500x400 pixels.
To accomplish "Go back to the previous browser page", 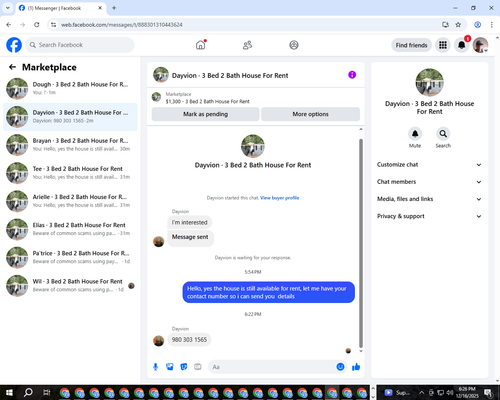I will (x=9, y=25).
